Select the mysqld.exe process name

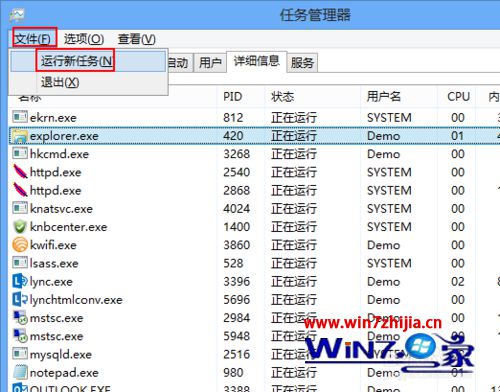(61, 355)
